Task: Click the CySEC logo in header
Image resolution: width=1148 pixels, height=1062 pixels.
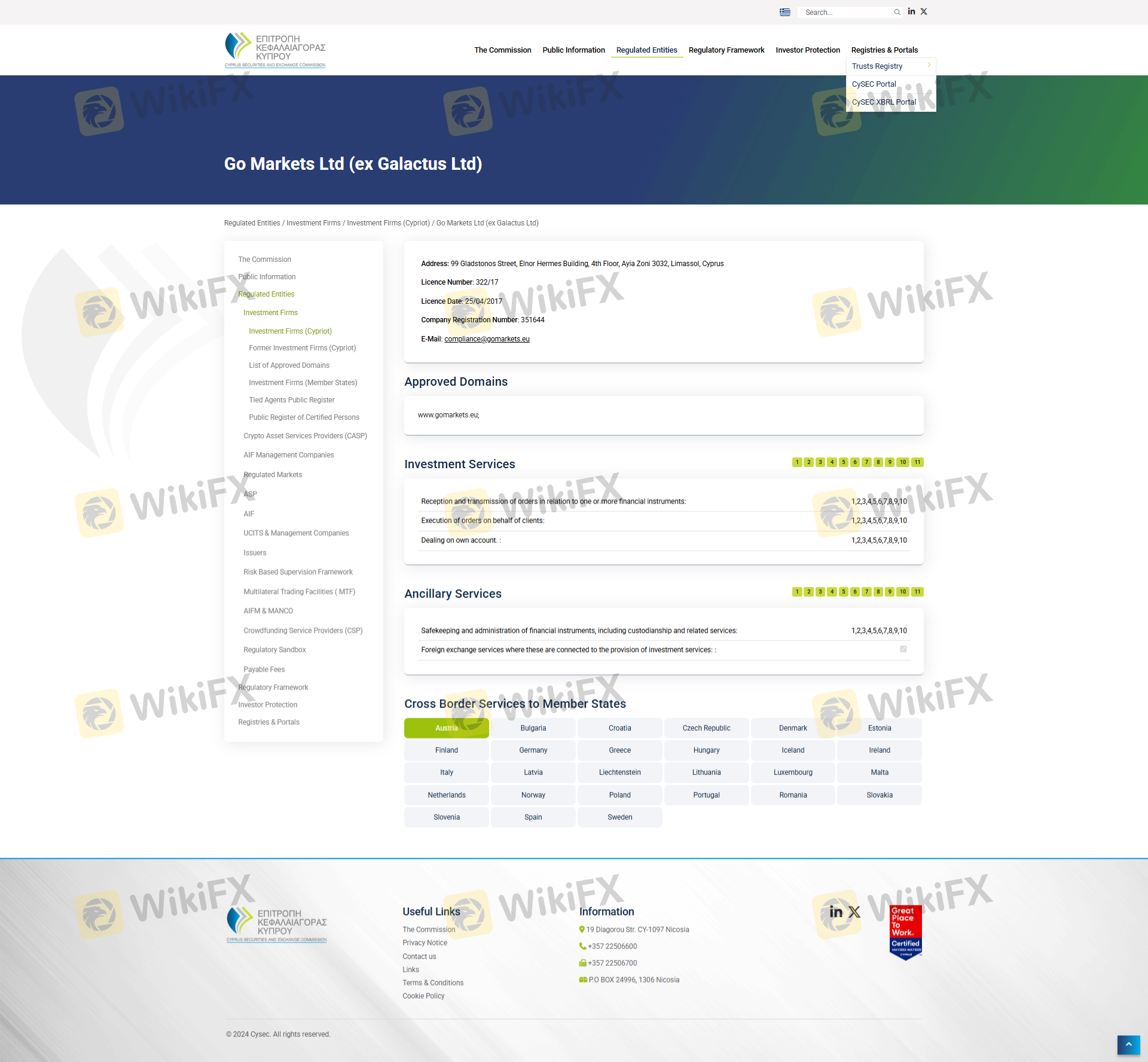Action: point(275,50)
